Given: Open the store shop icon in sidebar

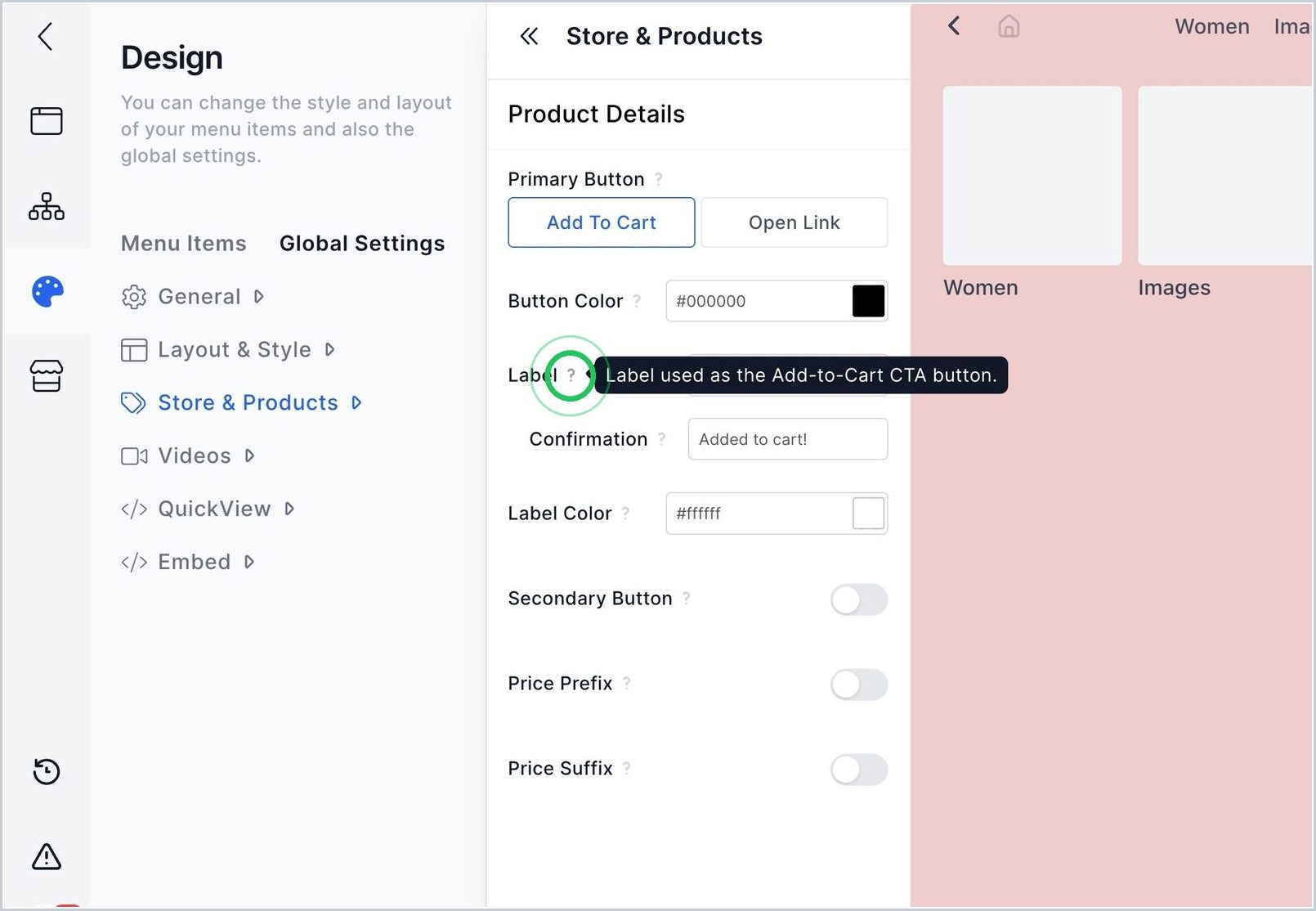Looking at the screenshot, I should pyautogui.click(x=47, y=376).
